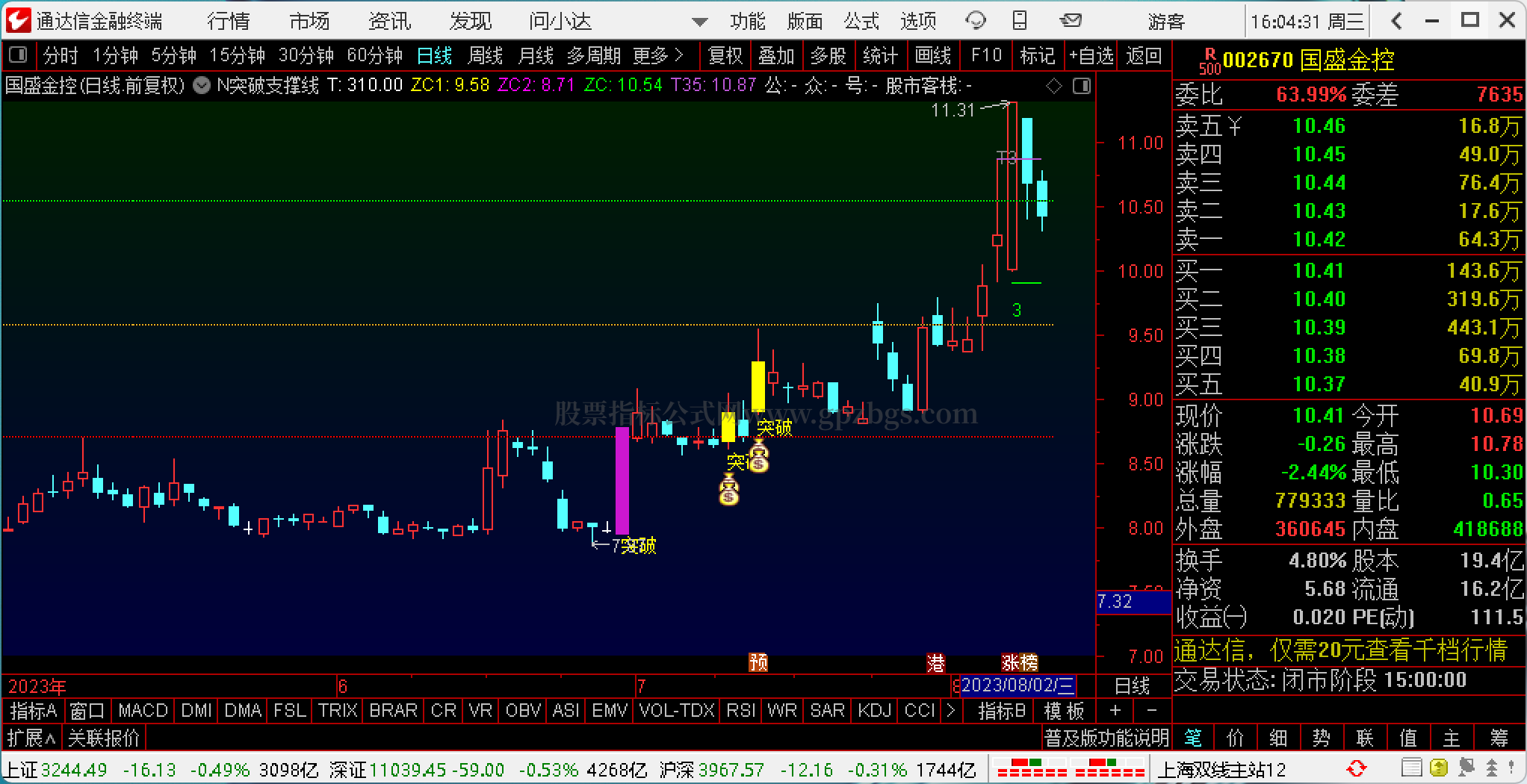Viewport: 1527px width, 784px height.
Task: Zoom out chart with minus button
Action: point(1152,710)
